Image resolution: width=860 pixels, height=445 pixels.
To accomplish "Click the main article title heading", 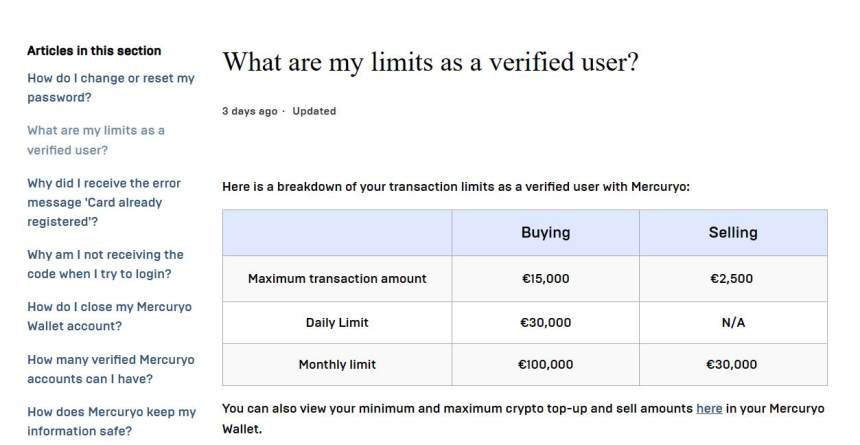I will [x=430, y=62].
